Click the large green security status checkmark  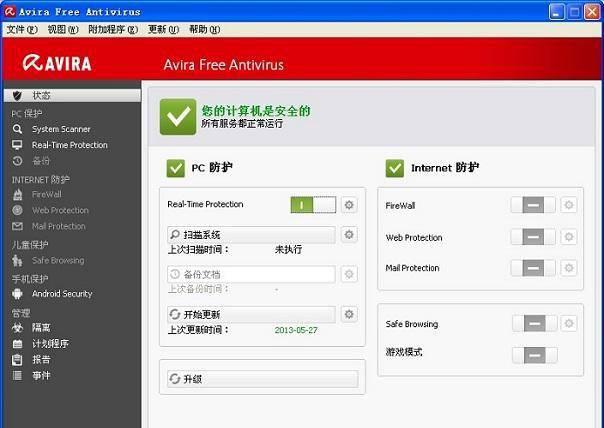[178, 117]
